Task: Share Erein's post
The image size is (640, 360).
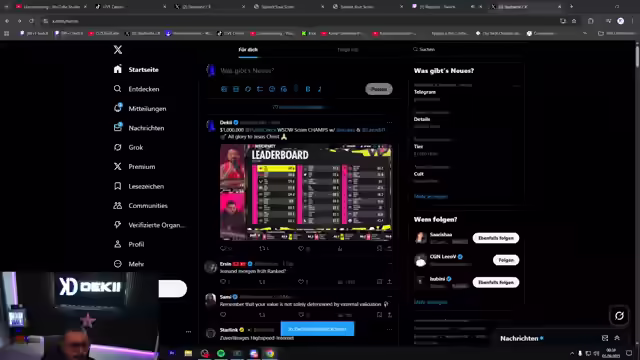Action: [x=389, y=282]
